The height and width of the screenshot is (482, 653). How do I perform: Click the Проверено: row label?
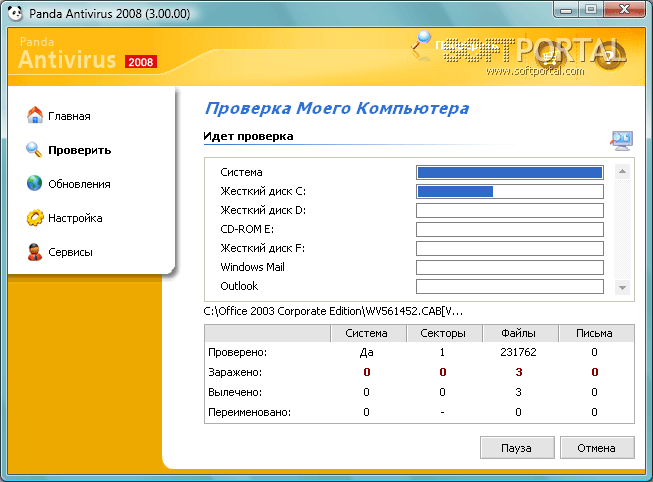tap(237, 352)
